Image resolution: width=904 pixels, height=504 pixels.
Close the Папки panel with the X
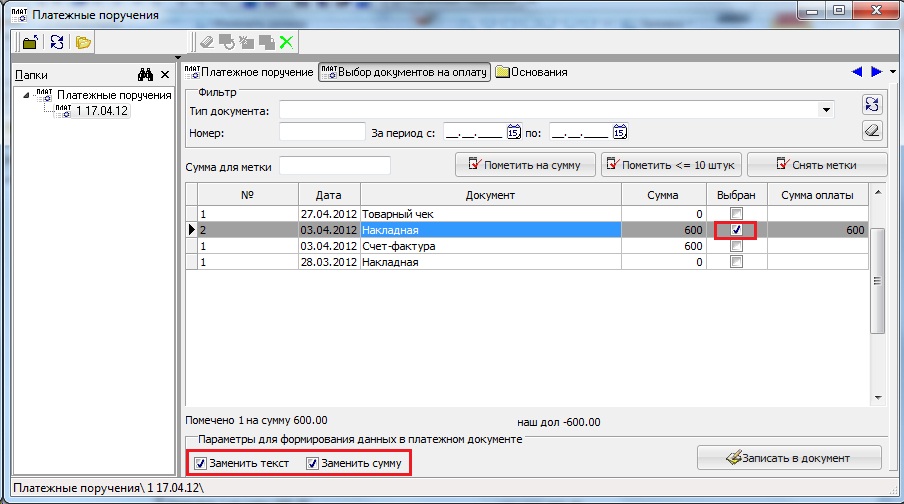coord(165,74)
